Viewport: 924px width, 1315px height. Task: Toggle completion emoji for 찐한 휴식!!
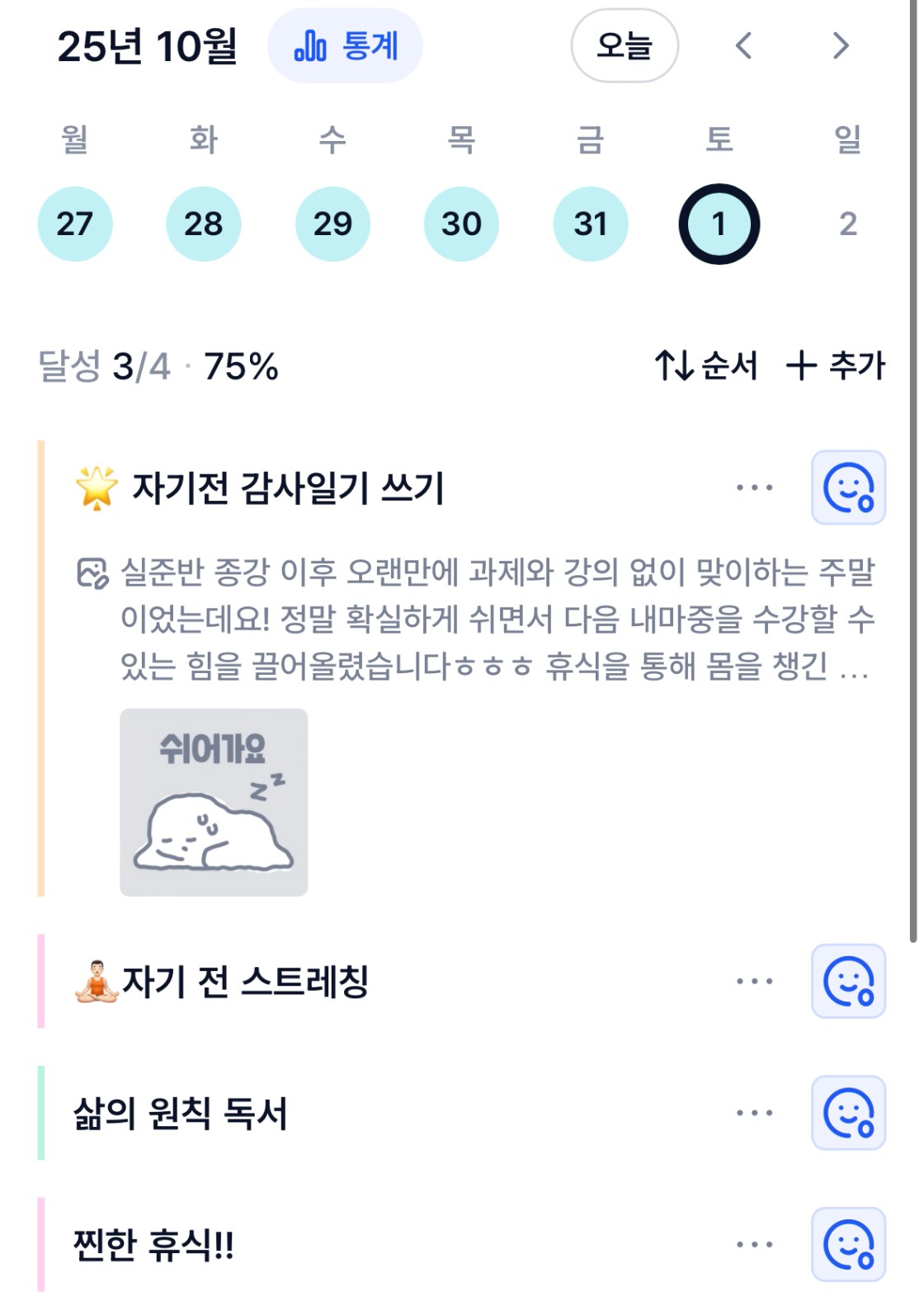(x=848, y=1244)
